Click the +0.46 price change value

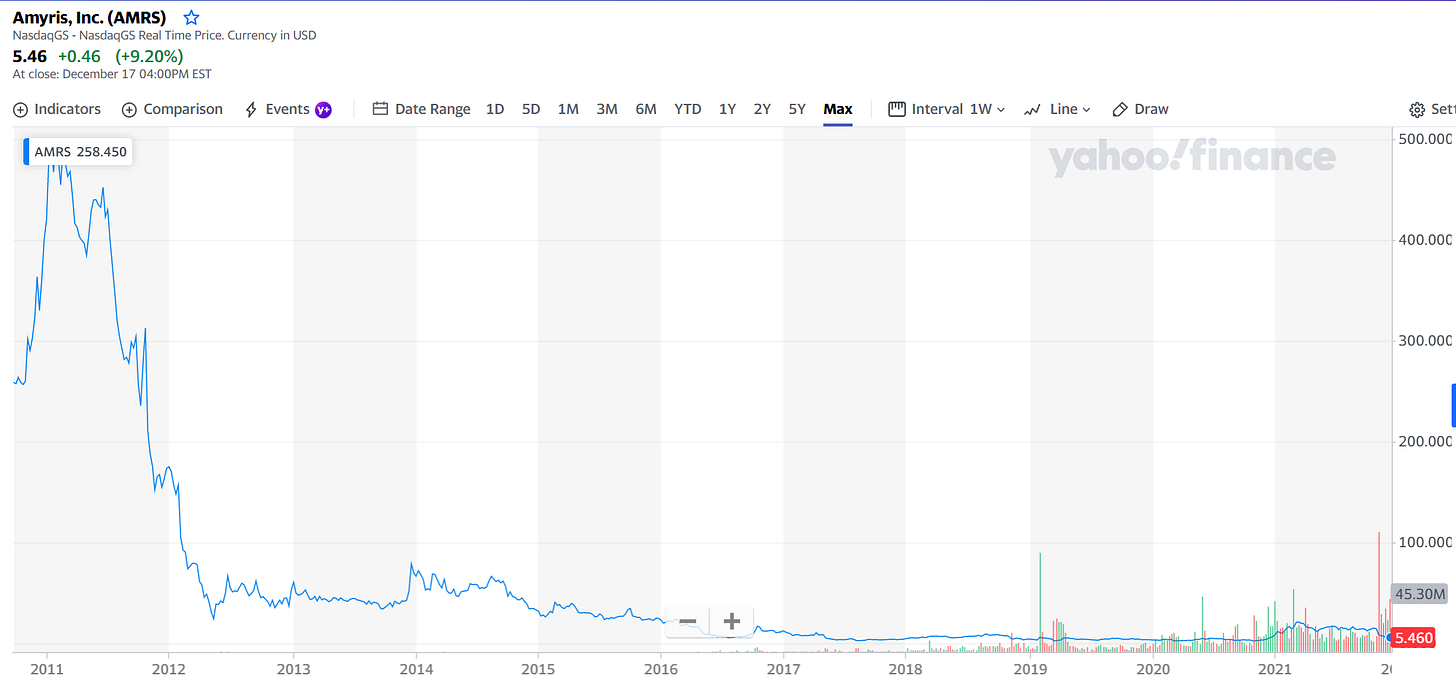click(79, 56)
